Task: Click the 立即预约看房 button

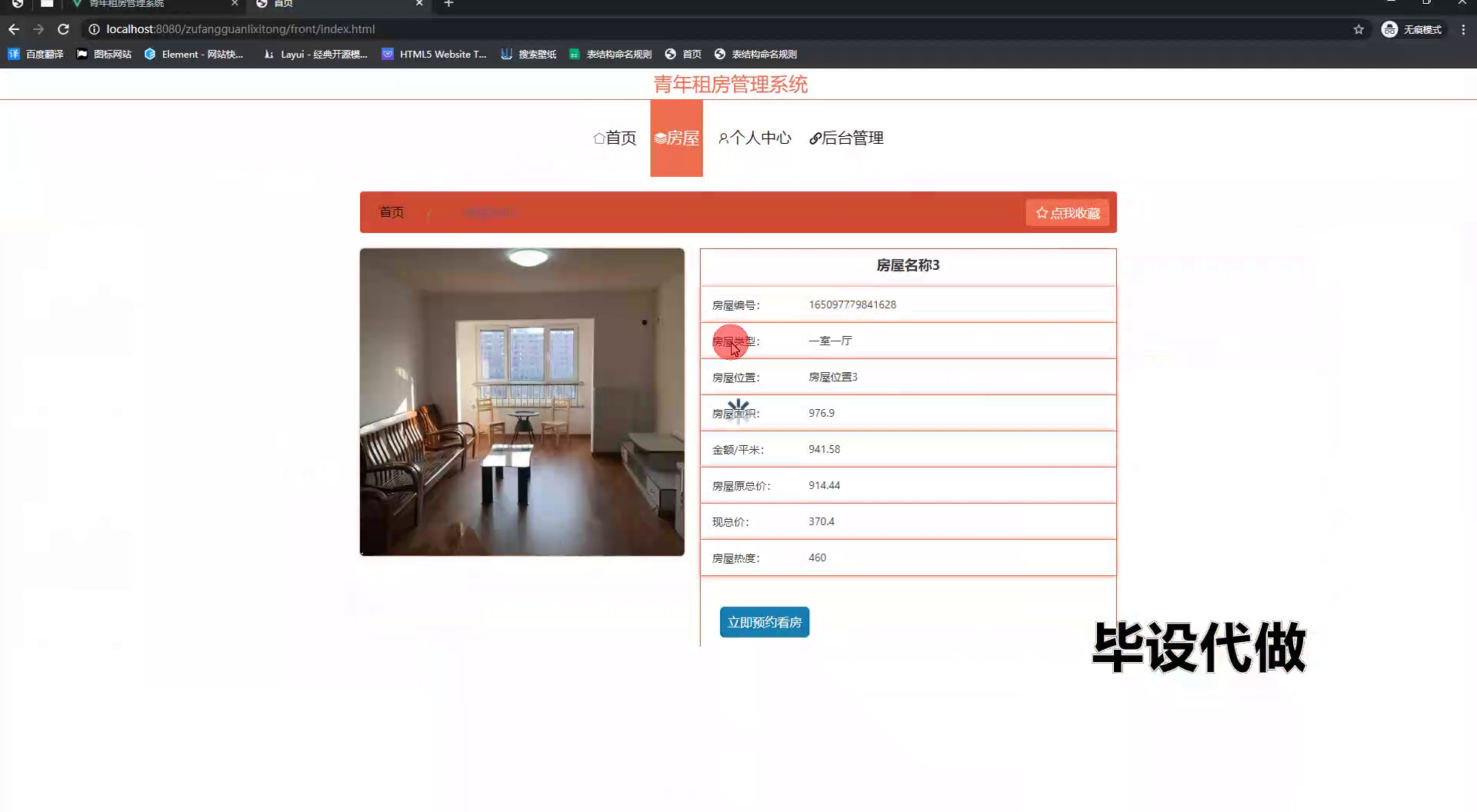Action: pos(765,622)
